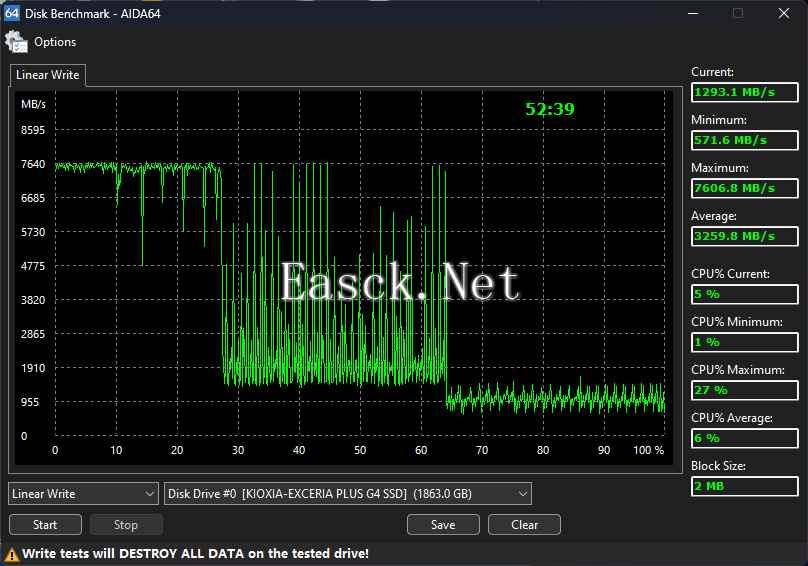The height and width of the screenshot is (566, 808).
Task: Open the Options menu
Action: pyautogui.click(x=55, y=42)
